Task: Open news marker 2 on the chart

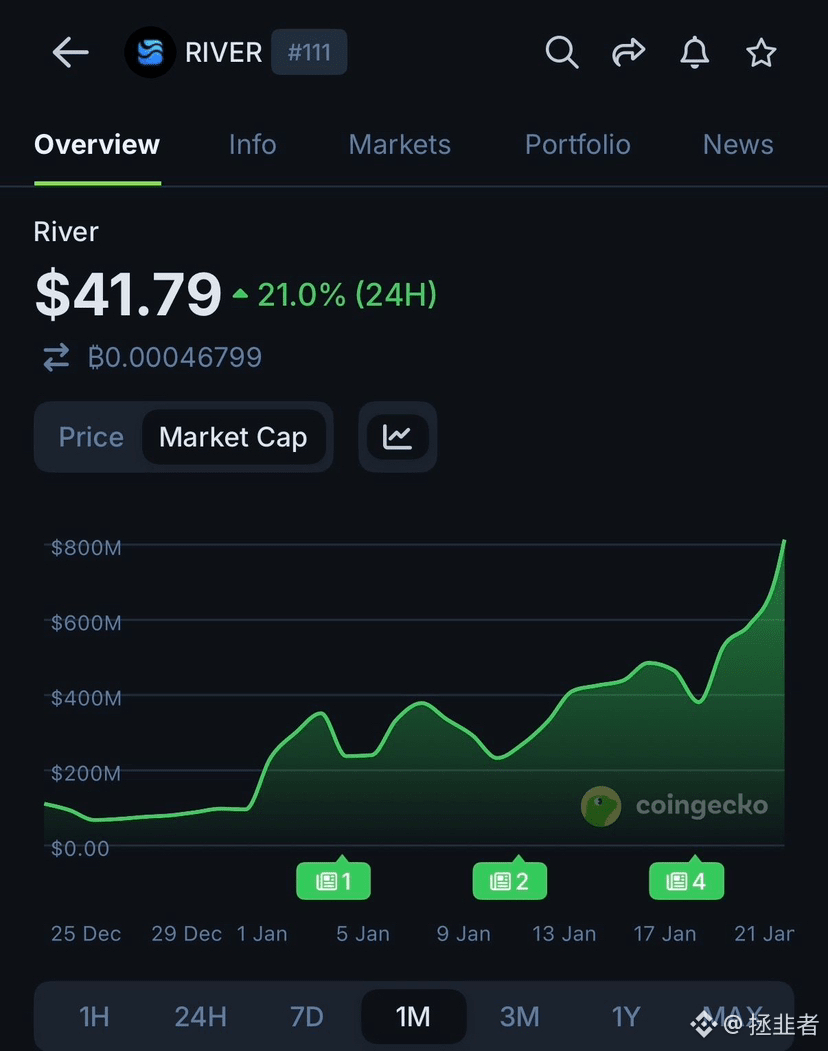Action: (x=509, y=881)
